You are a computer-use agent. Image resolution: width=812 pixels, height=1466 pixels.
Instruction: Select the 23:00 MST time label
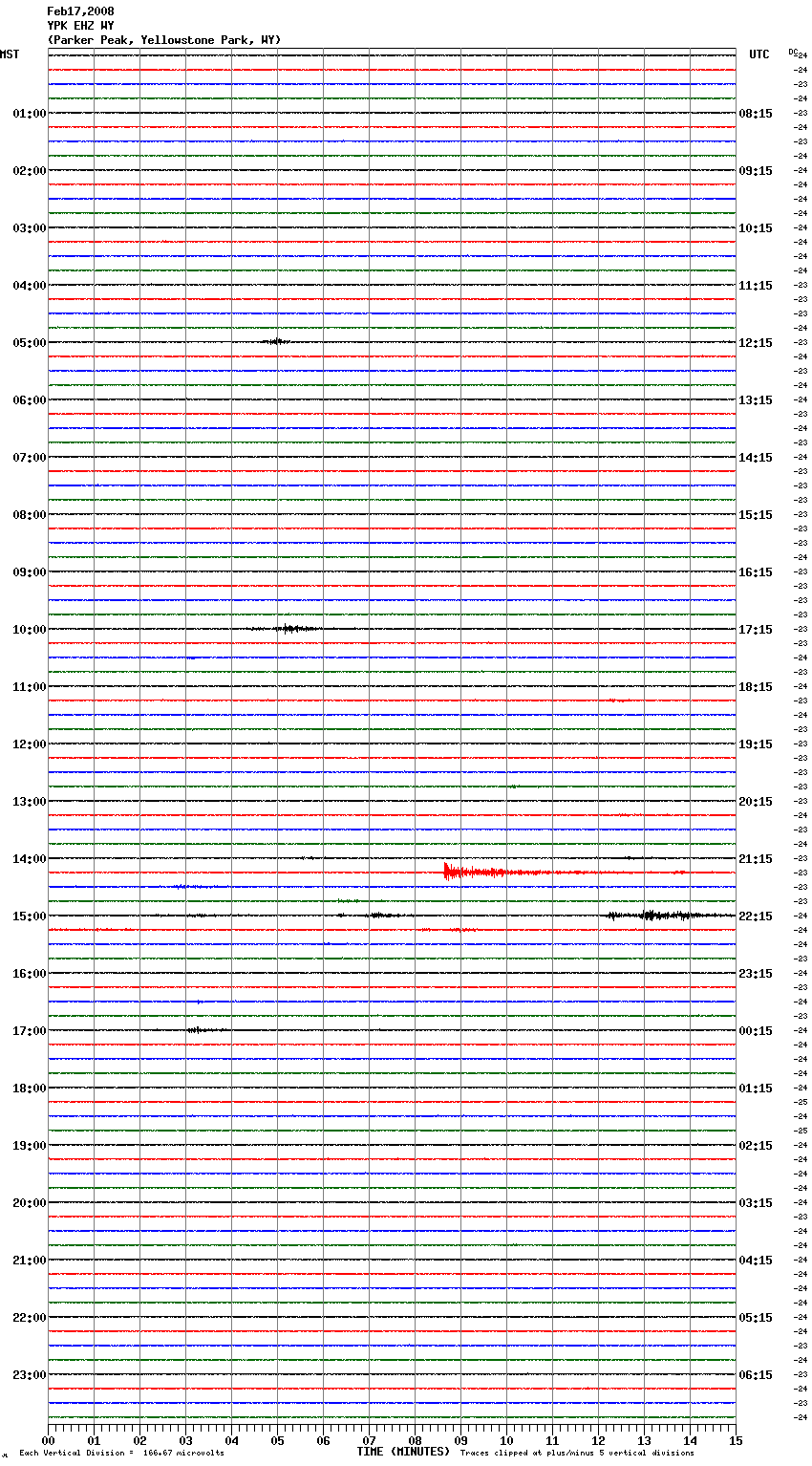coord(30,1375)
